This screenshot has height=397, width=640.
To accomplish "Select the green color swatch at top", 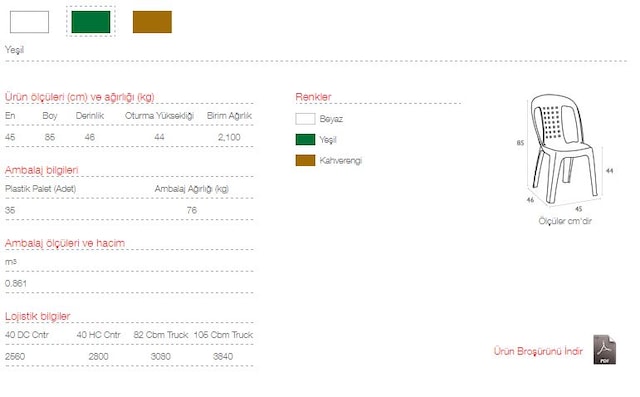I will pos(91,22).
